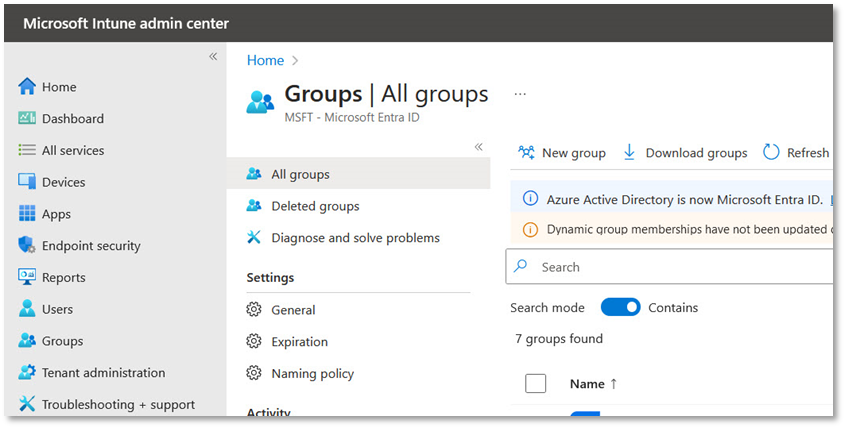Check the select-all checkbox beside Name
This screenshot has width=845, height=428.
pyautogui.click(x=535, y=384)
